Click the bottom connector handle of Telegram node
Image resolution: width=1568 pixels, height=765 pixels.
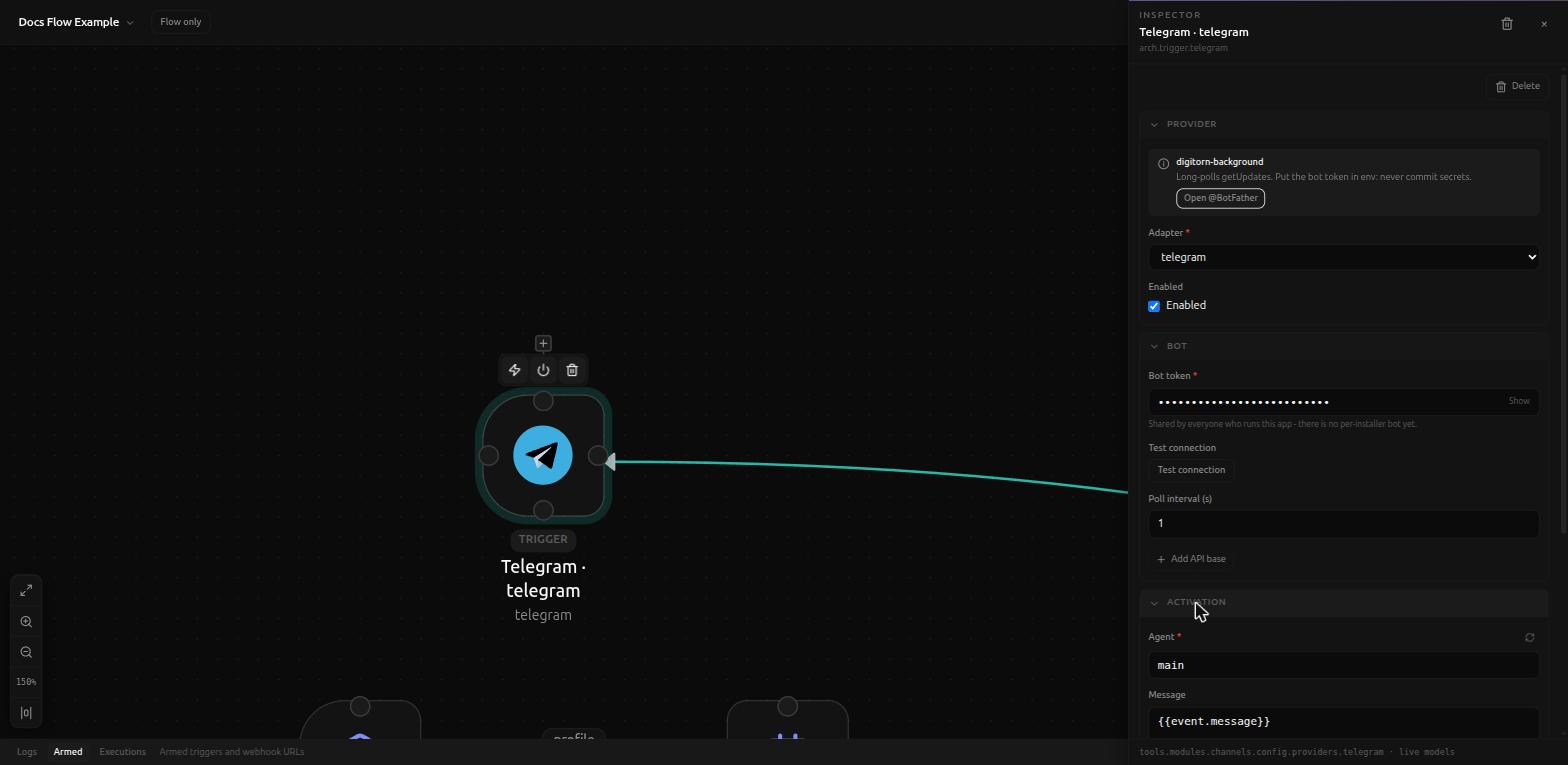tap(543, 510)
